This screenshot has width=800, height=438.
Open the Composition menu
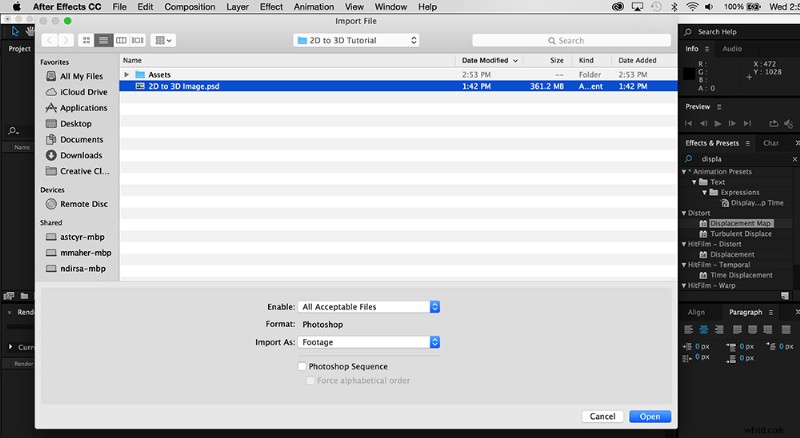coord(189,7)
